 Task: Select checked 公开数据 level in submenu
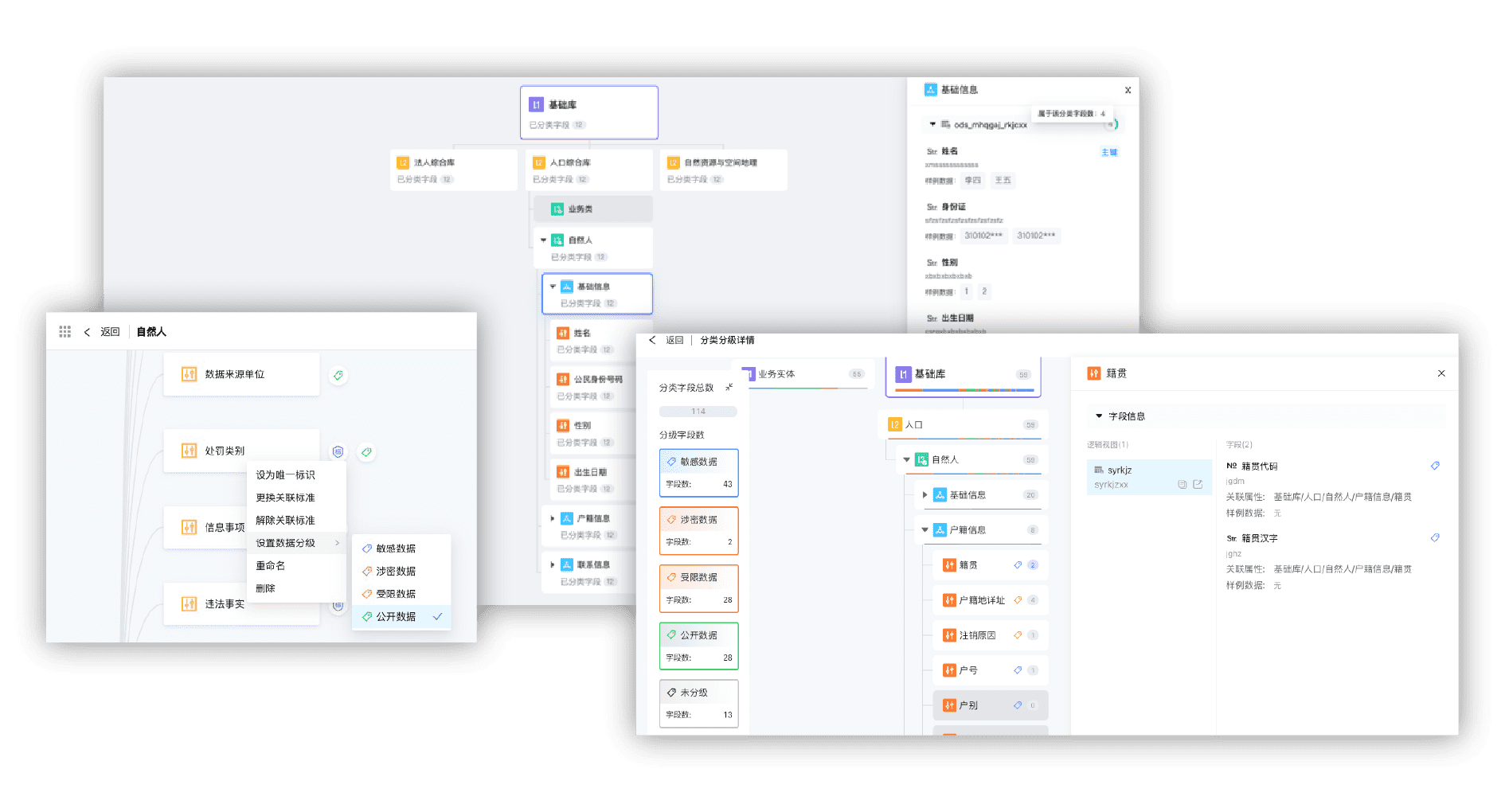pyautogui.click(x=401, y=617)
